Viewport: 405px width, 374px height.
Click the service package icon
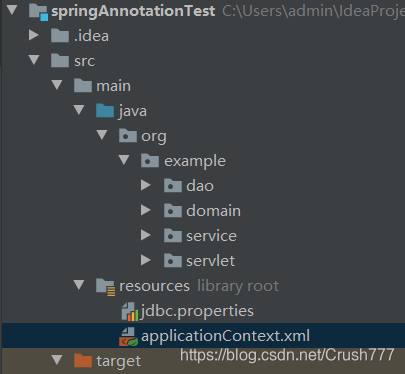click(x=173, y=235)
